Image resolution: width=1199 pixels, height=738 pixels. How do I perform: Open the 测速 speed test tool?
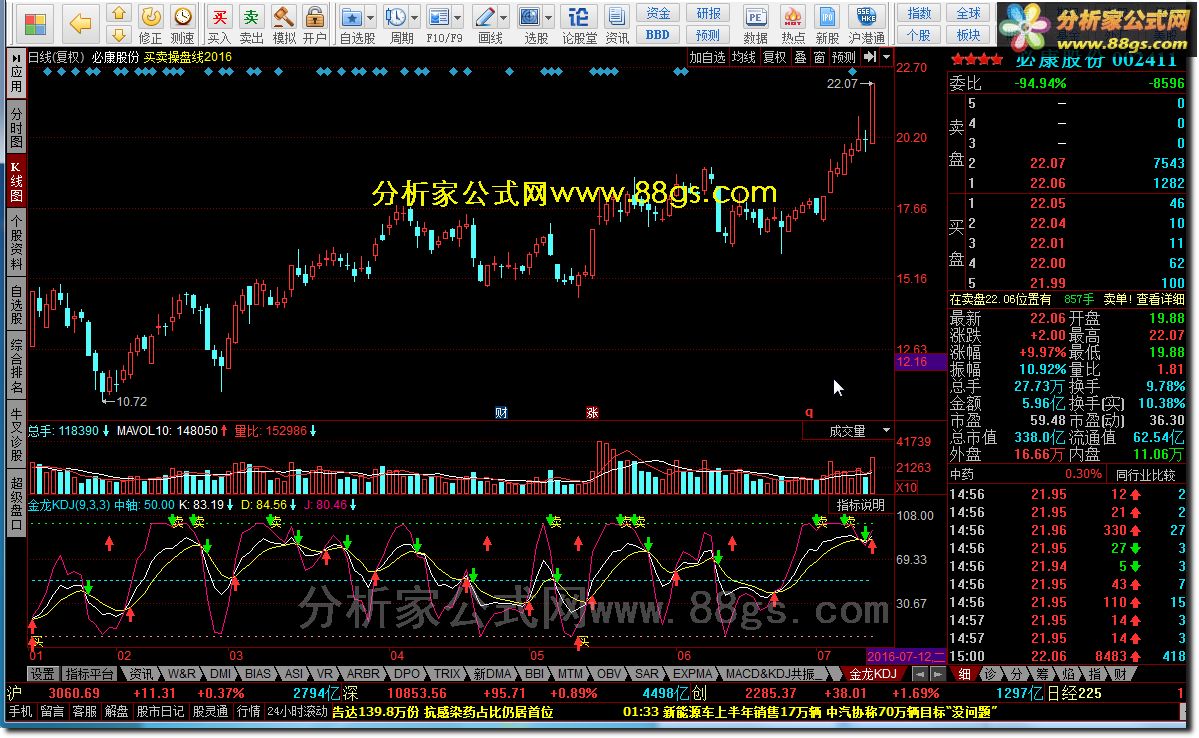[x=183, y=24]
